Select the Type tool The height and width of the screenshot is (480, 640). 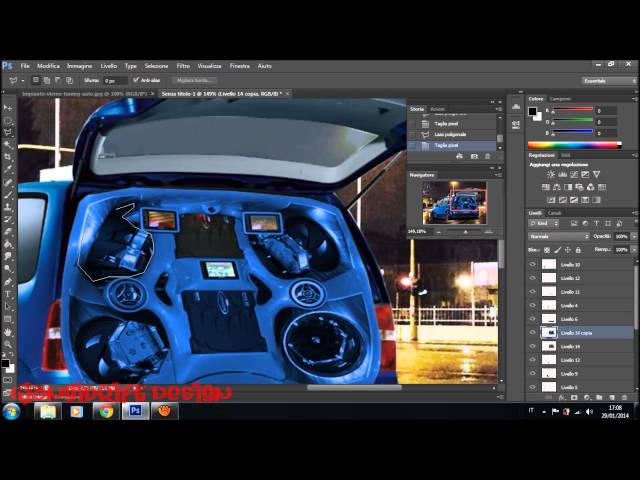tap(8, 294)
